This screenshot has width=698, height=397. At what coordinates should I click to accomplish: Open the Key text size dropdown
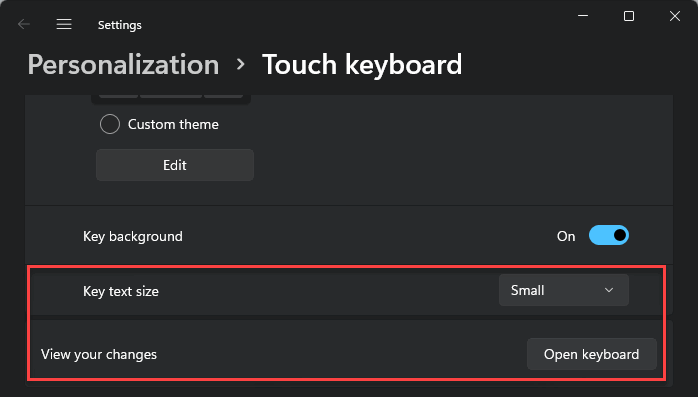(x=564, y=290)
